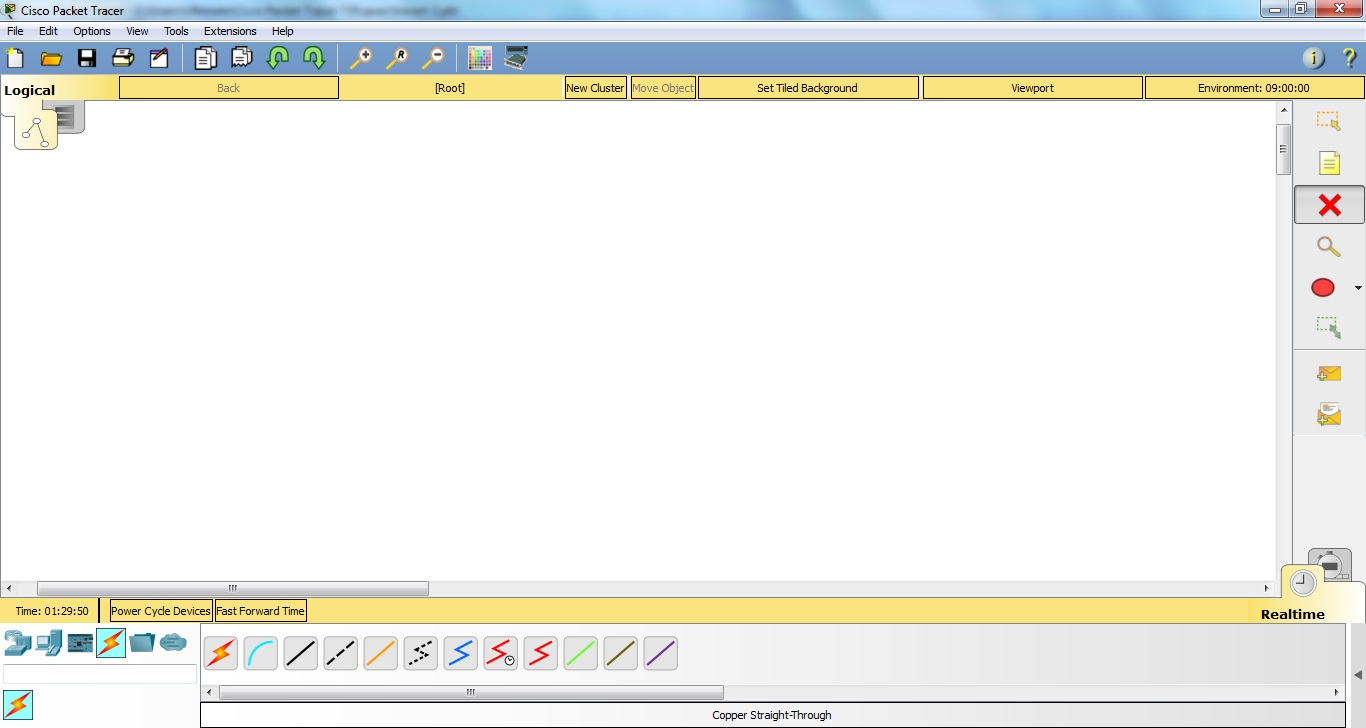
Task: Open the Help menu
Action: (x=283, y=31)
